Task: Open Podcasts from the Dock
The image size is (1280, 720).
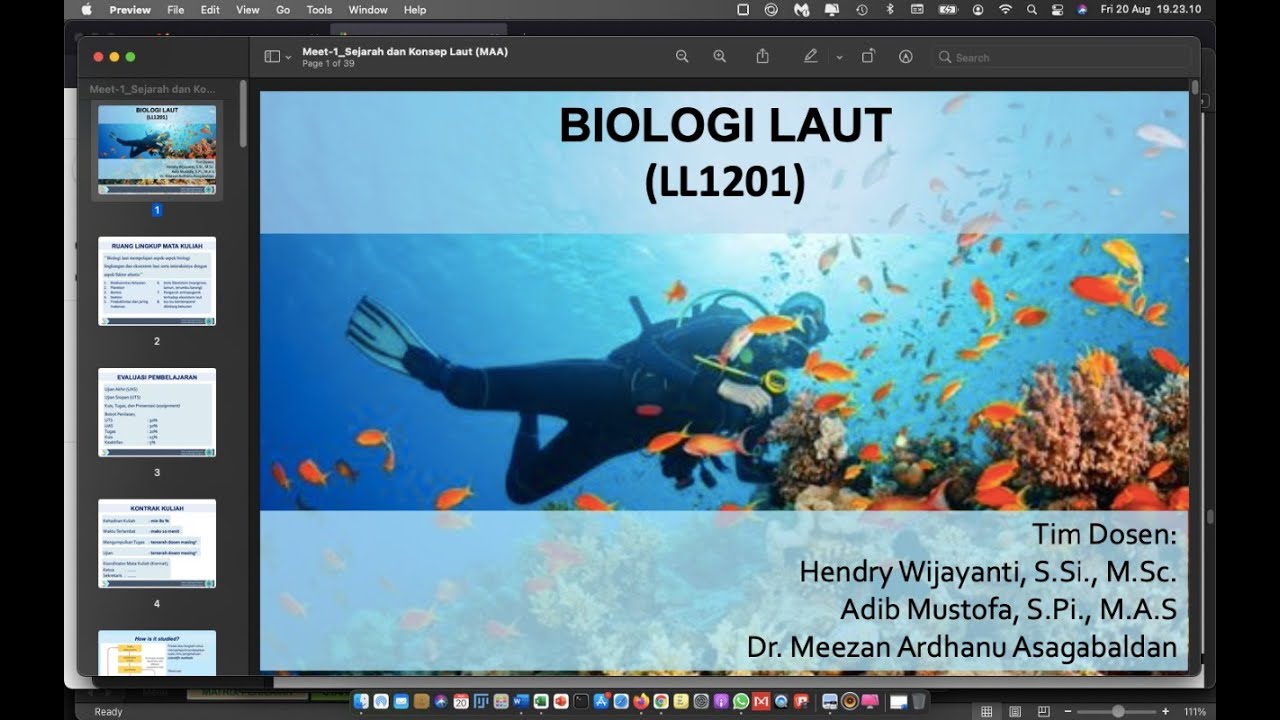Action: coord(721,702)
